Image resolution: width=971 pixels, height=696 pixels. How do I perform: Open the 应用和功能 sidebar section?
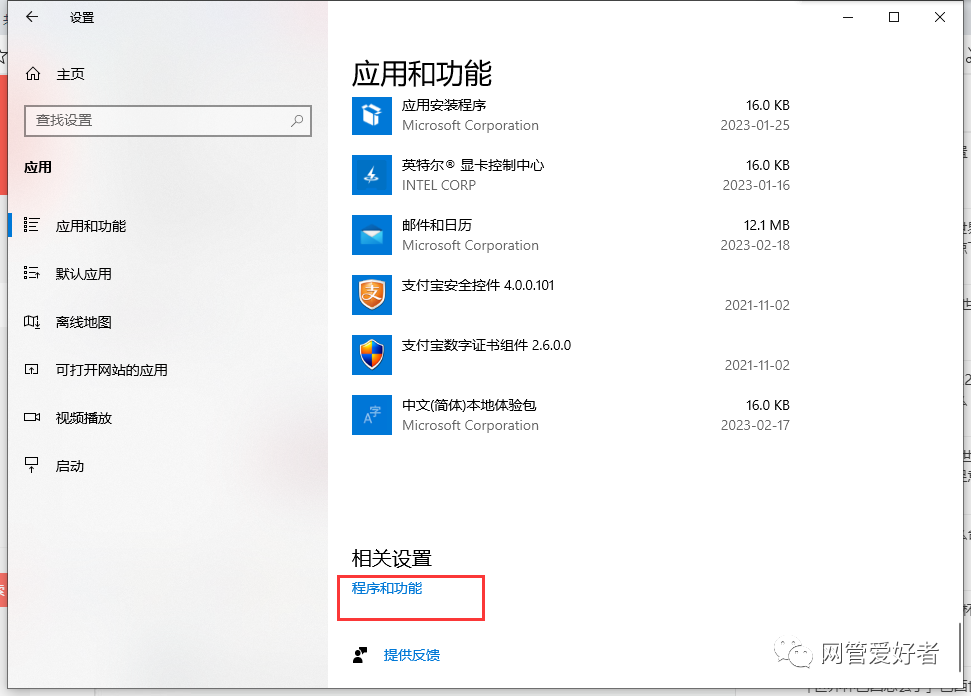pyautogui.click(x=90, y=226)
